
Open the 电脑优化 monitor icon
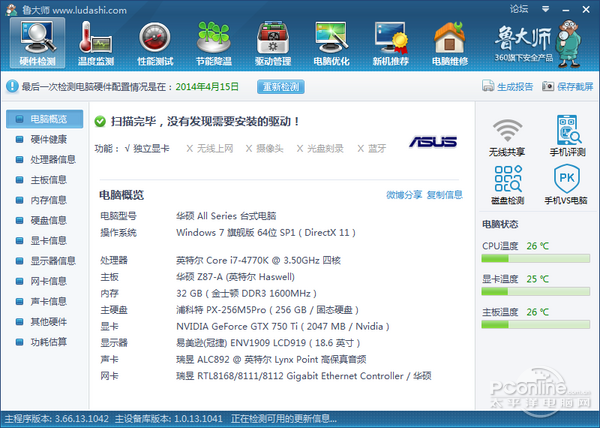[331, 43]
